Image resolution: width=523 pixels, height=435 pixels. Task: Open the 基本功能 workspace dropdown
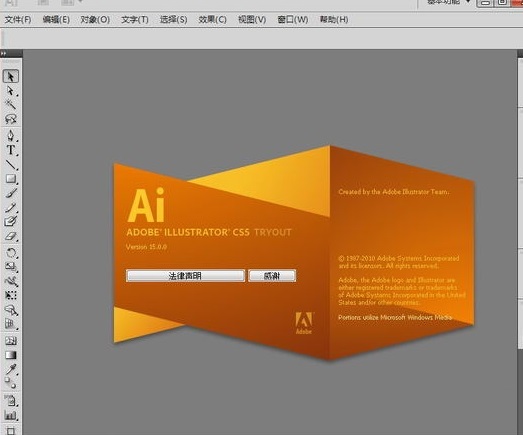(x=449, y=2)
